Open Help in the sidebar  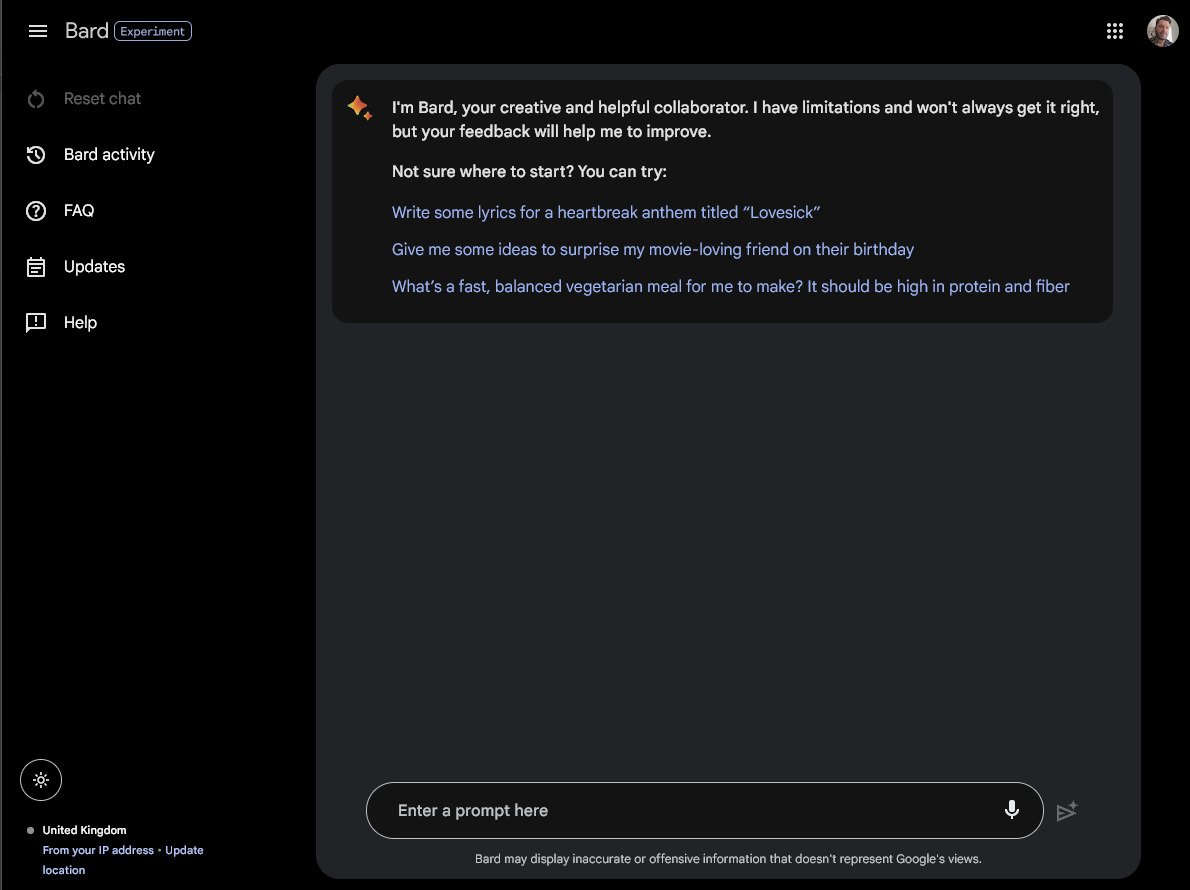[80, 323]
